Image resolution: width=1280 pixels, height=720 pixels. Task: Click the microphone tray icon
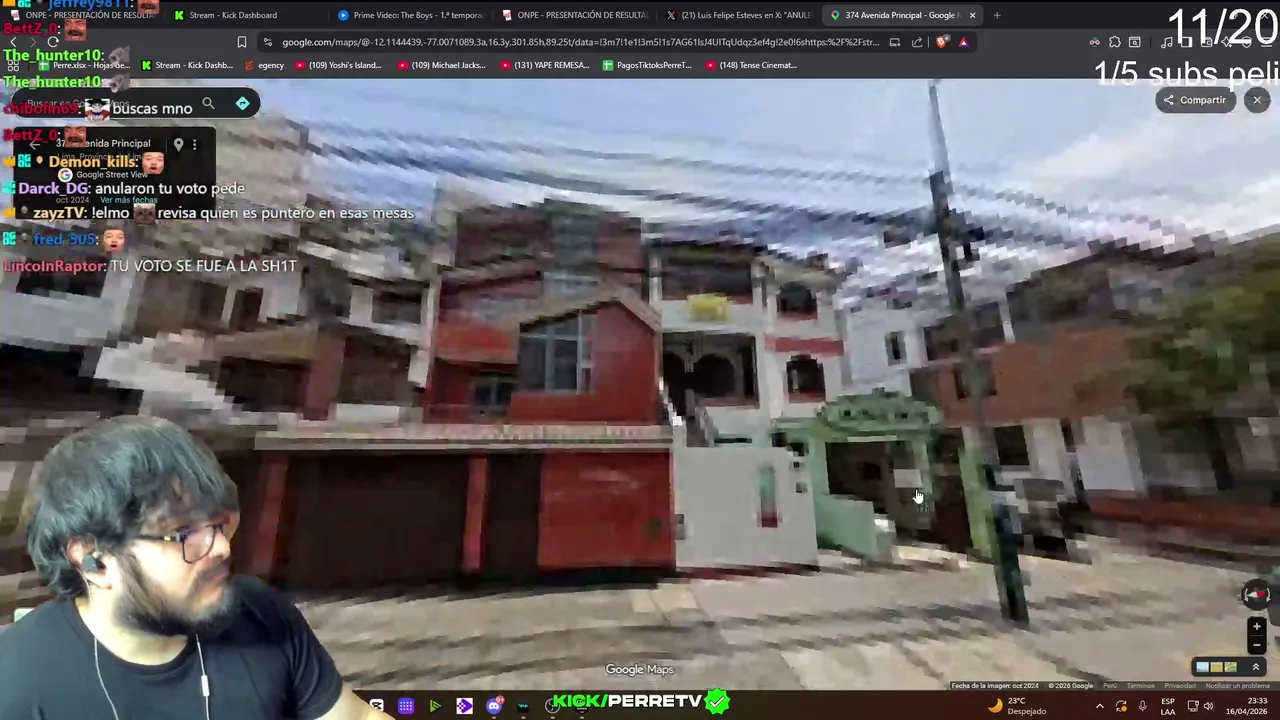click(x=1142, y=706)
